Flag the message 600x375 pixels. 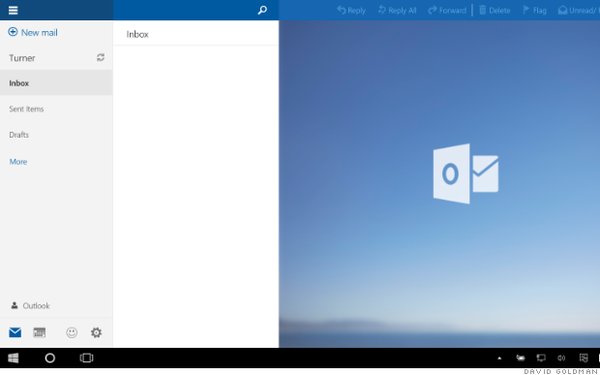click(535, 10)
